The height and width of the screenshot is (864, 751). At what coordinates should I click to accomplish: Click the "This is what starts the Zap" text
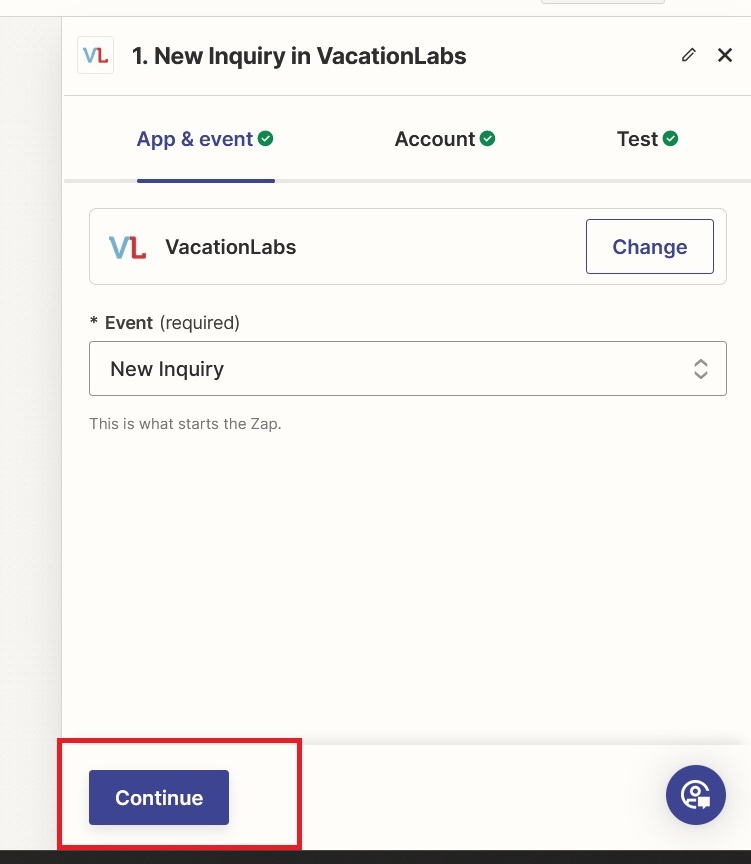[185, 424]
